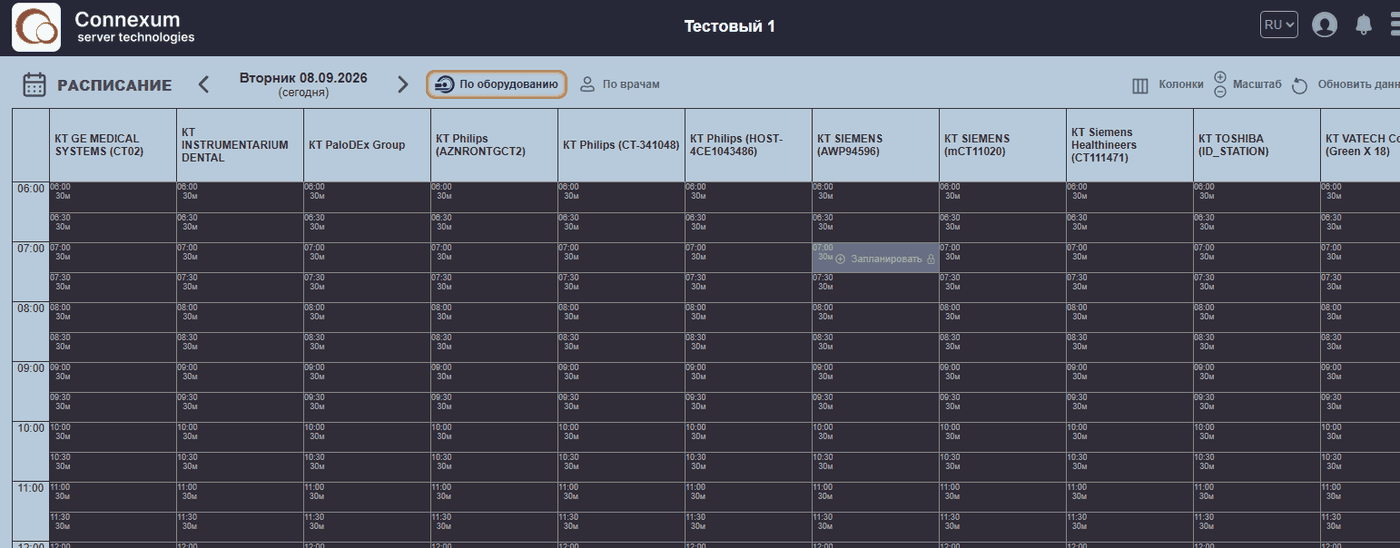Select the 11:30 slot for KT SIEMENS (mCT11020)
Image resolution: width=1400 pixels, height=548 pixels.
[1002, 527]
